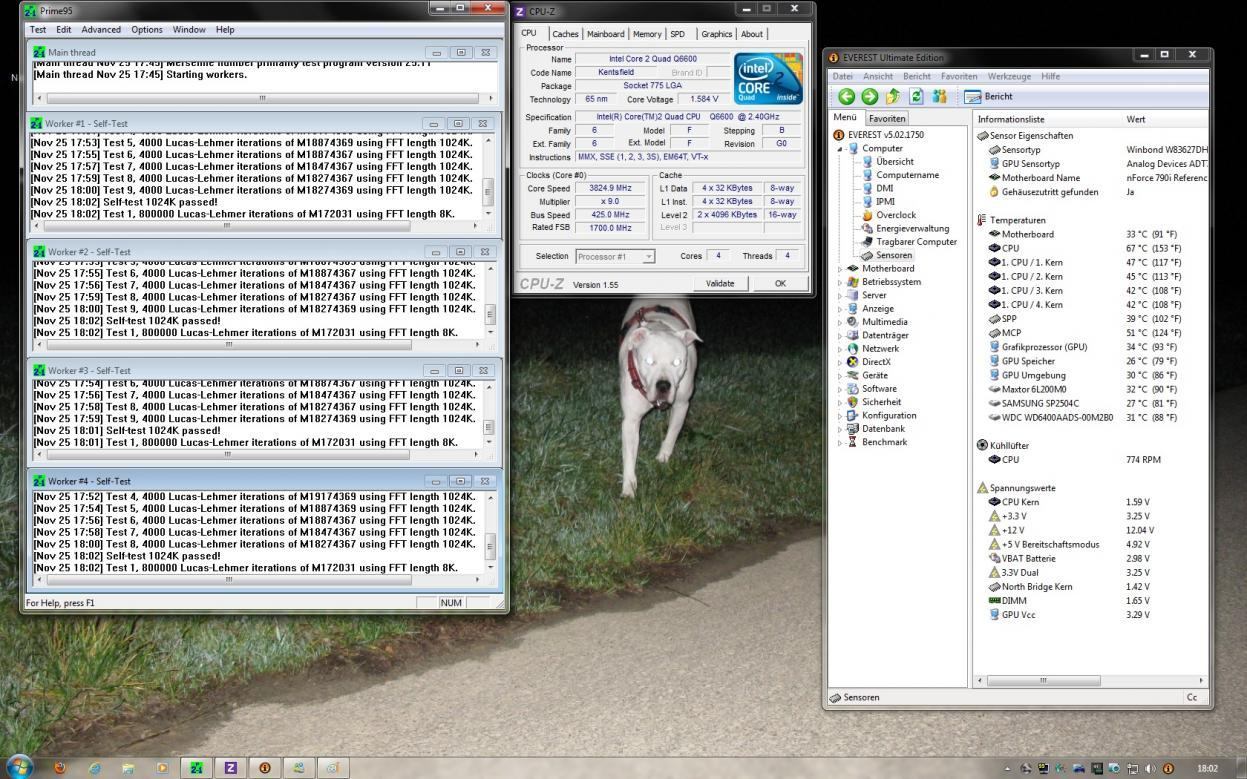1247x779 pixels.
Task: Click the Benchmark hourglass icon
Action: click(853, 442)
